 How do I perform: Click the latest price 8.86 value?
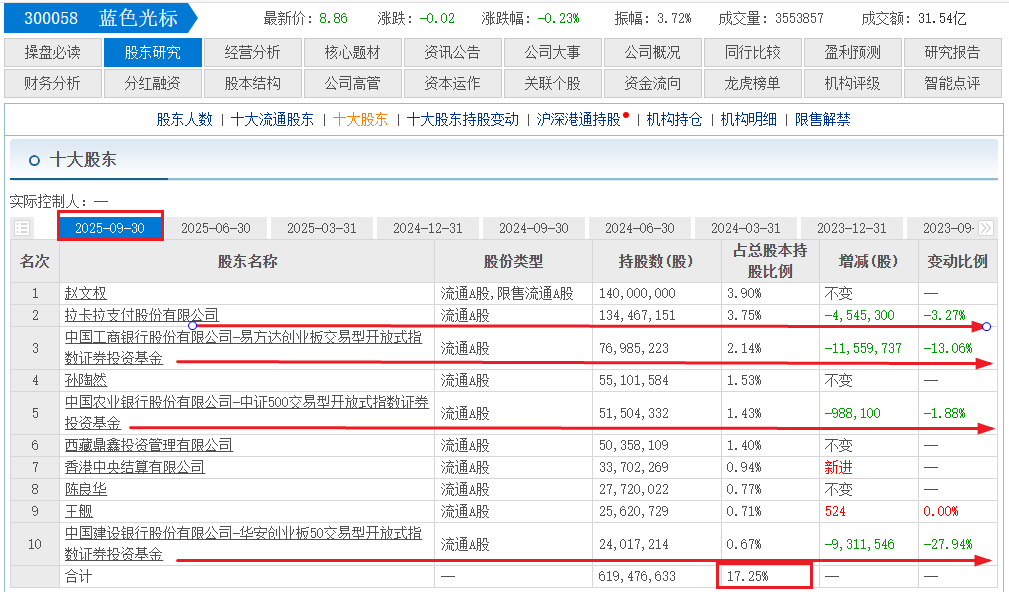[x=333, y=19]
